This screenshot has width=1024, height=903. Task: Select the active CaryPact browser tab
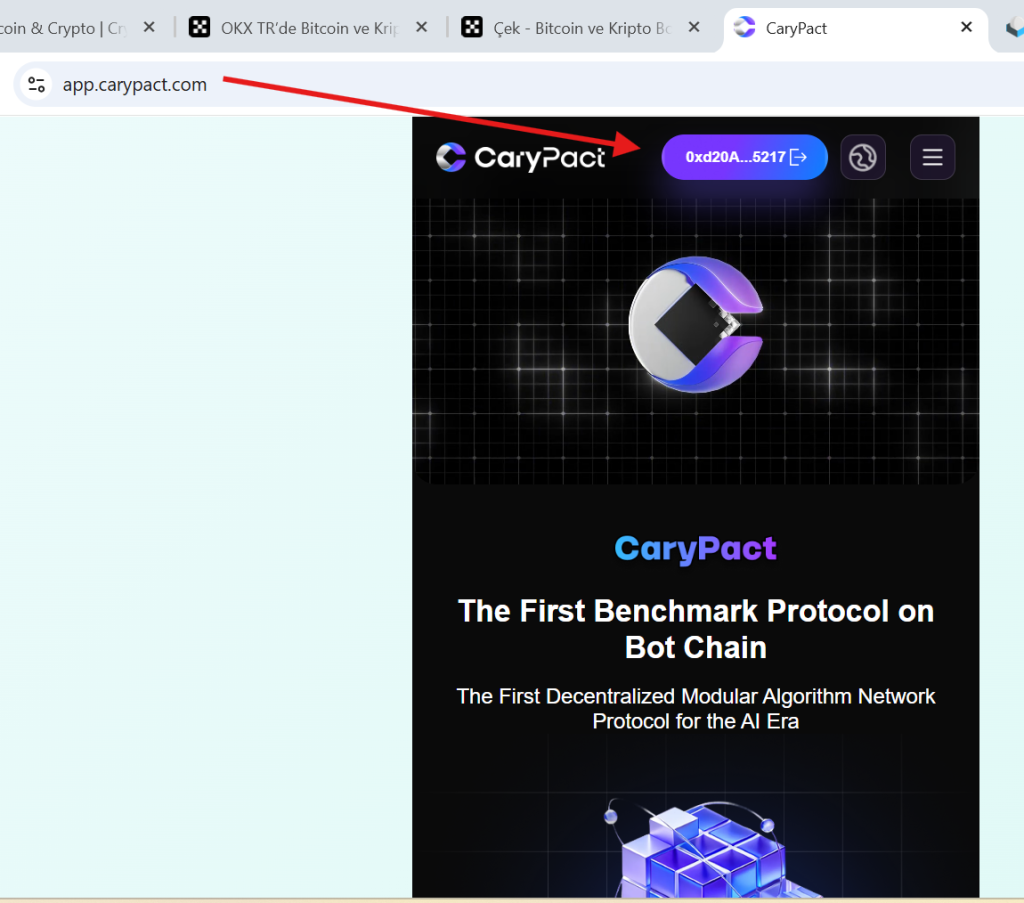855,28
